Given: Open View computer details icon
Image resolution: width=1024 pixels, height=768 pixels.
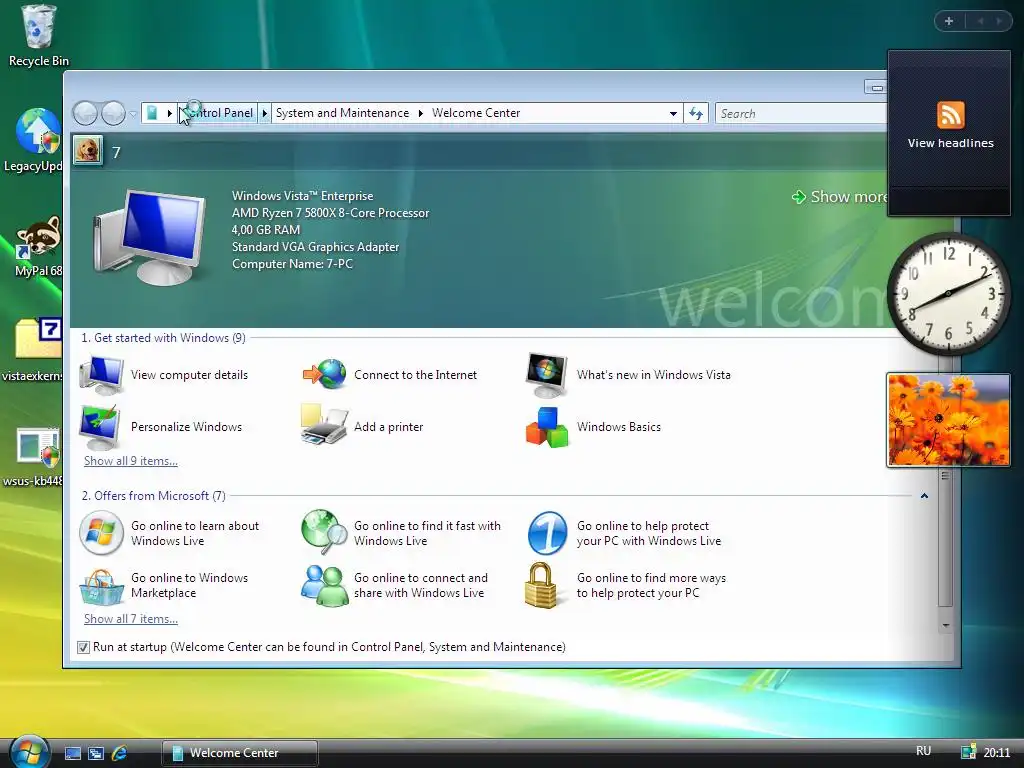Looking at the screenshot, I should (101, 376).
